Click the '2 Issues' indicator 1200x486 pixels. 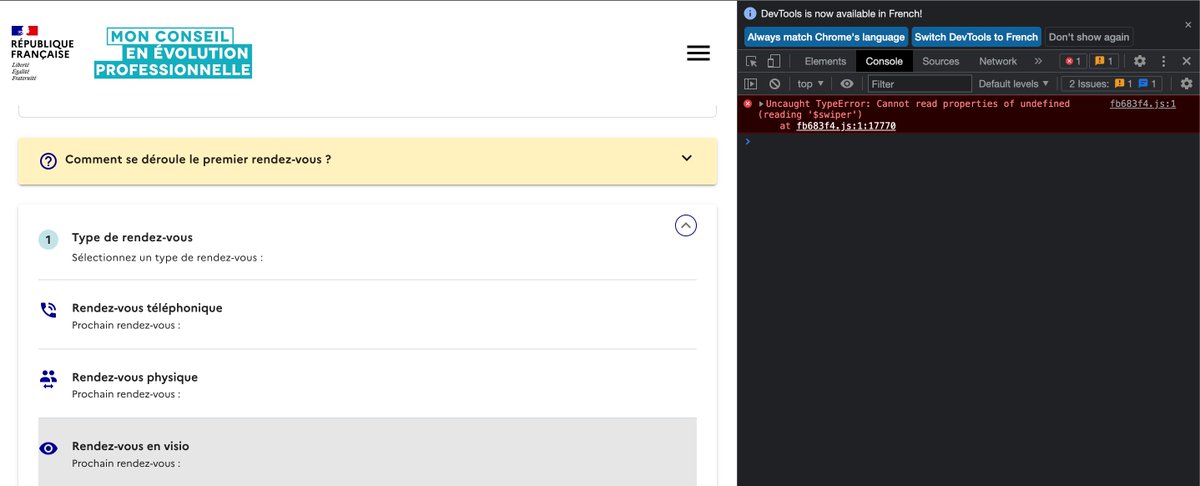coord(1112,84)
